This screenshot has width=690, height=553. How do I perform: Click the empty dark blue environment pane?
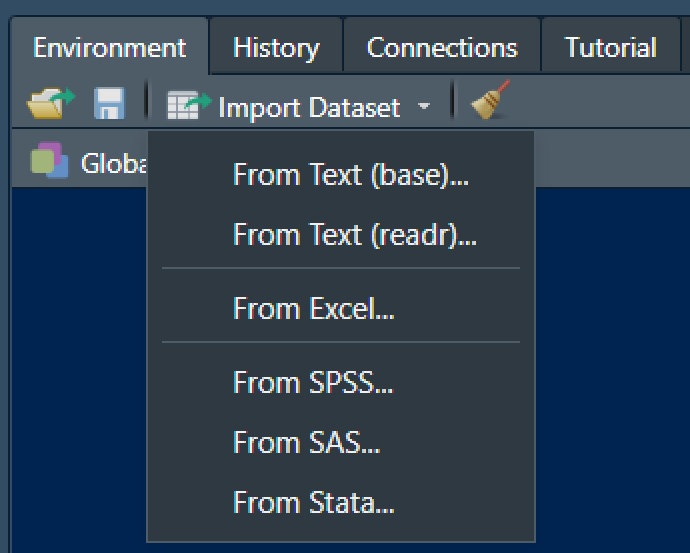click(x=612, y=370)
